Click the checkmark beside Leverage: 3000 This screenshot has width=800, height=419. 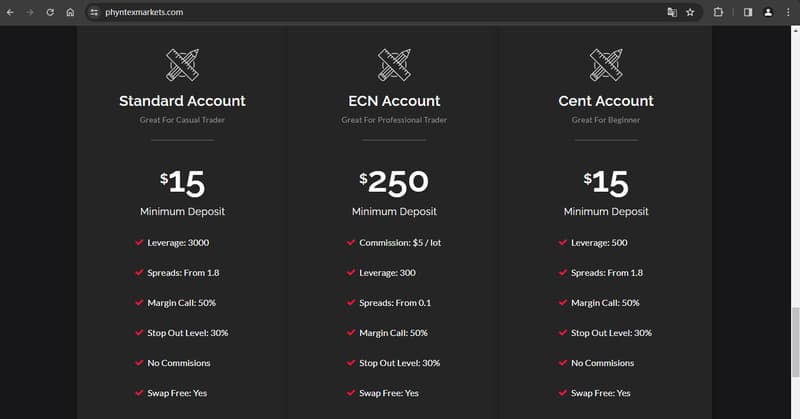139,242
